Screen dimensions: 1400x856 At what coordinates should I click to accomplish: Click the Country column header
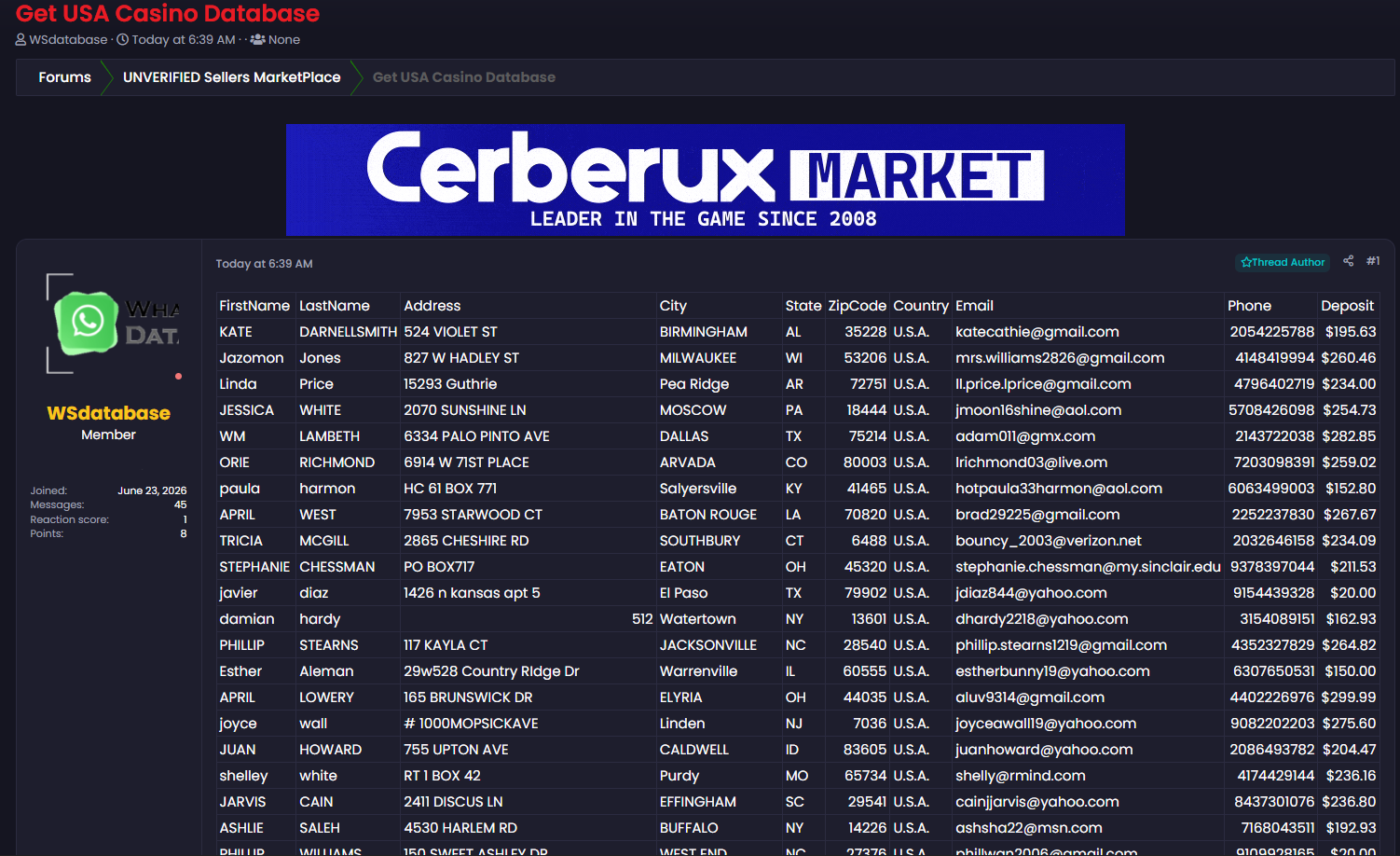[920, 306]
